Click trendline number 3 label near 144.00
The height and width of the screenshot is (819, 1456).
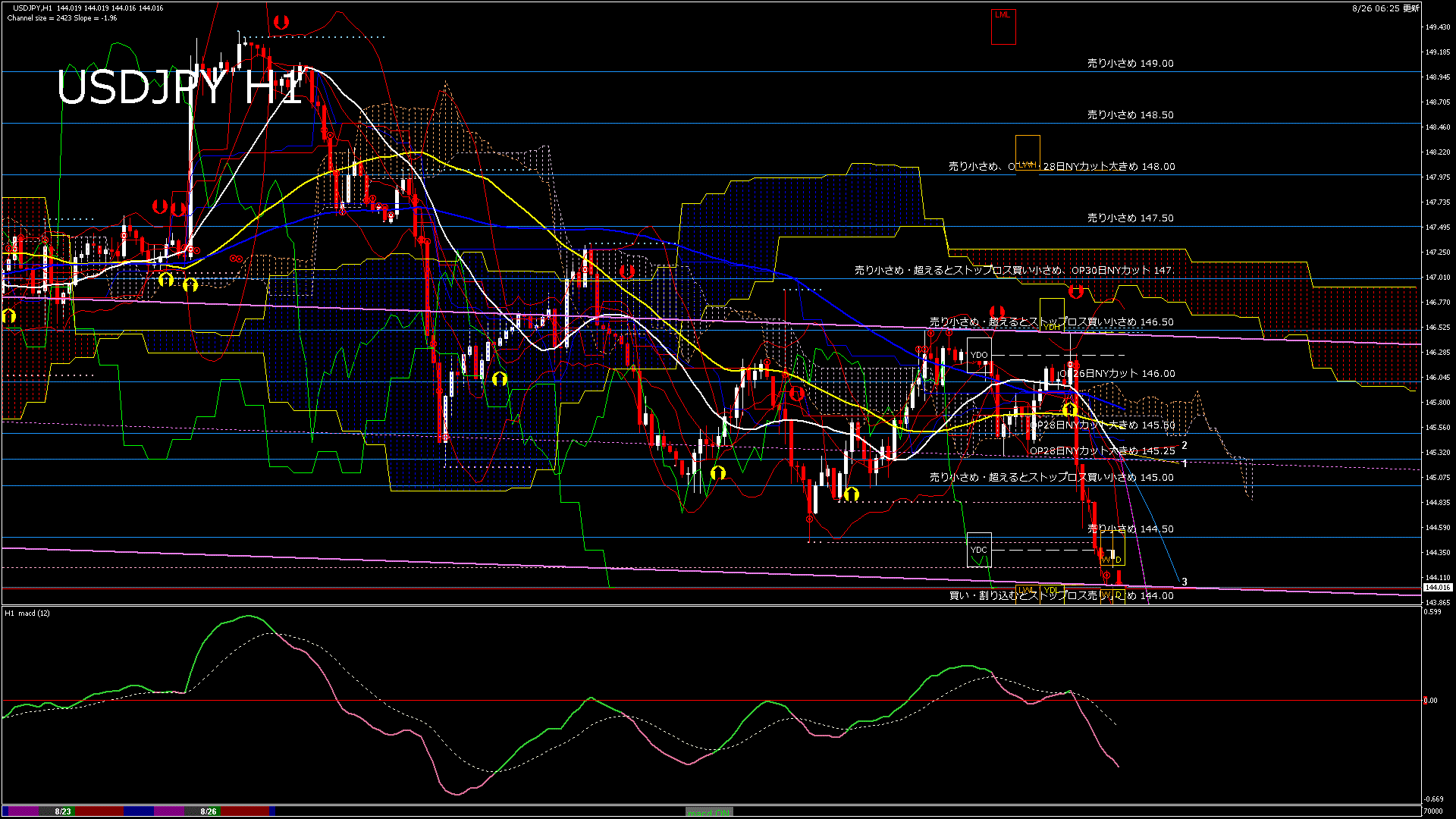[x=1185, y=582]
